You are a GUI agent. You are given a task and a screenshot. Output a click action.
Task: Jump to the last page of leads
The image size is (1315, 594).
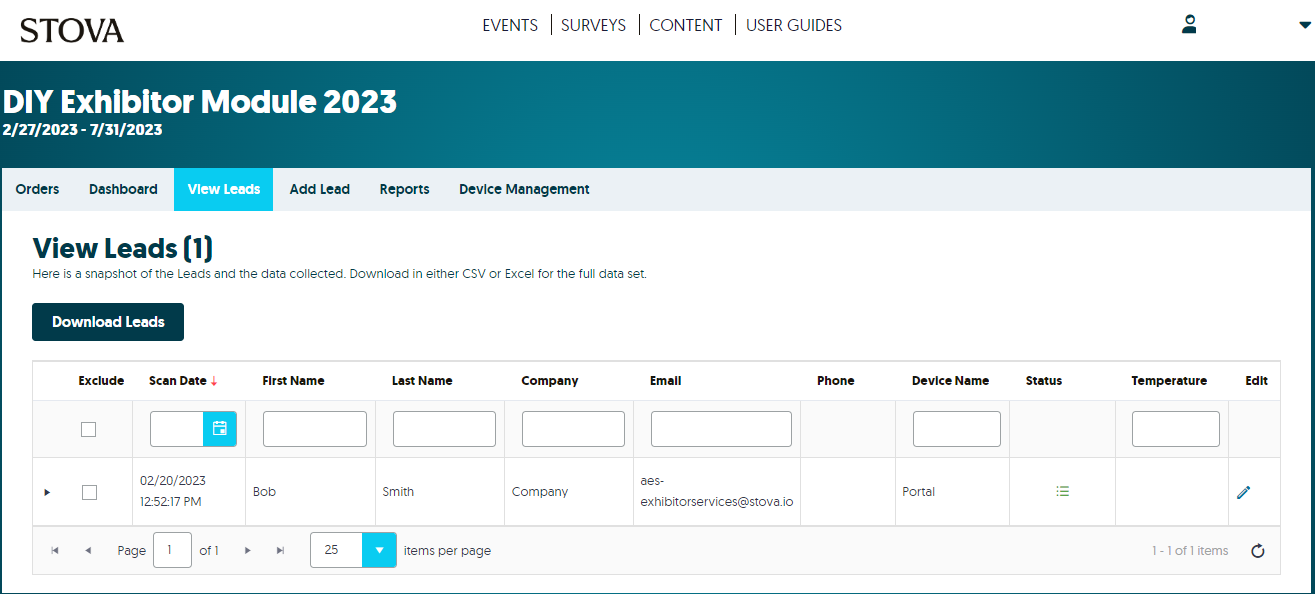click(x=280, y=551)
